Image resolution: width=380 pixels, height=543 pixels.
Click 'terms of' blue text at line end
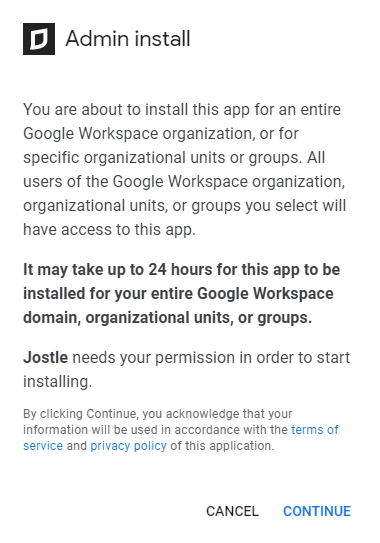[x=315, y=430]
